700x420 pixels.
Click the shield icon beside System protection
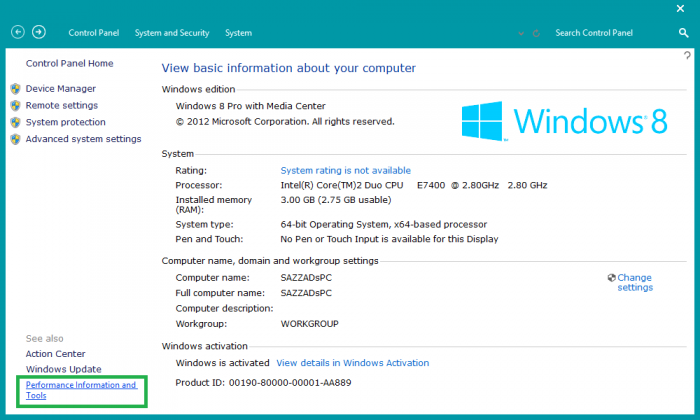pyautogui.click(x=15, y=122)
